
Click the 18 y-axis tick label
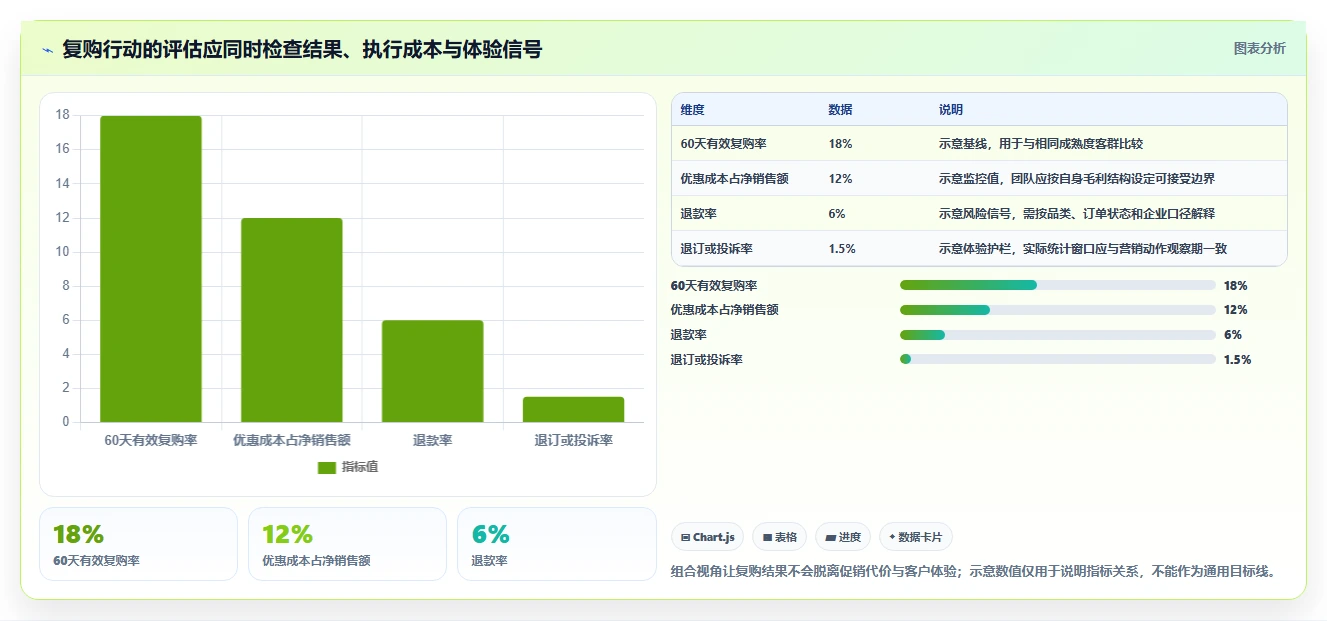coord(62,115)
